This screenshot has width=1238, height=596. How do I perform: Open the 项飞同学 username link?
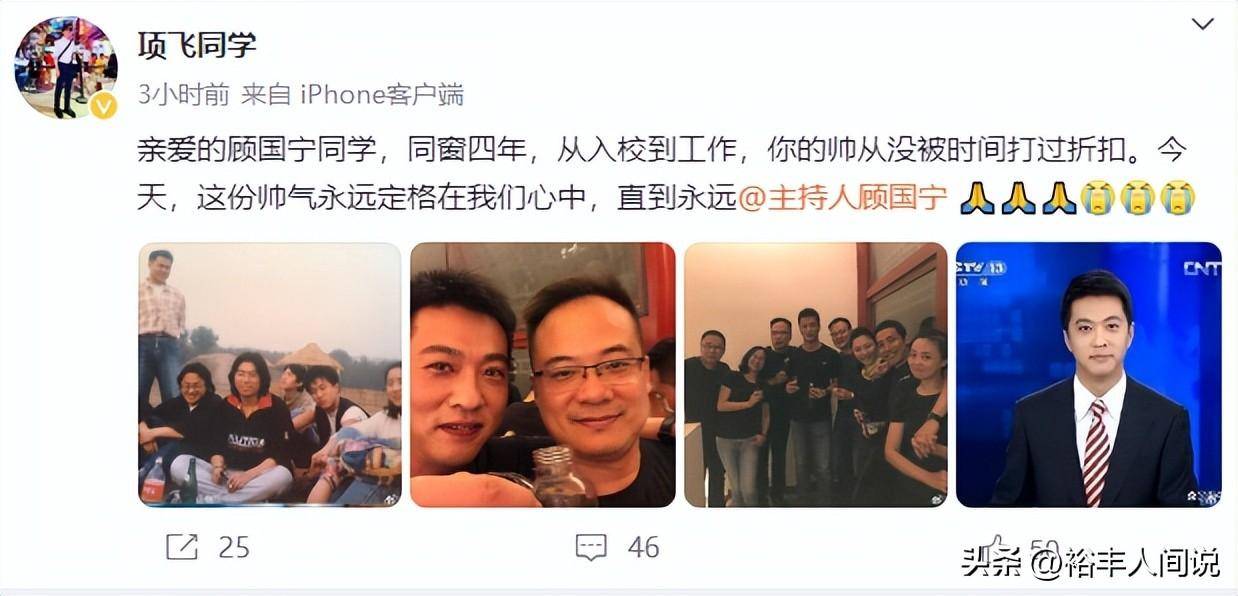coord(197,44)
